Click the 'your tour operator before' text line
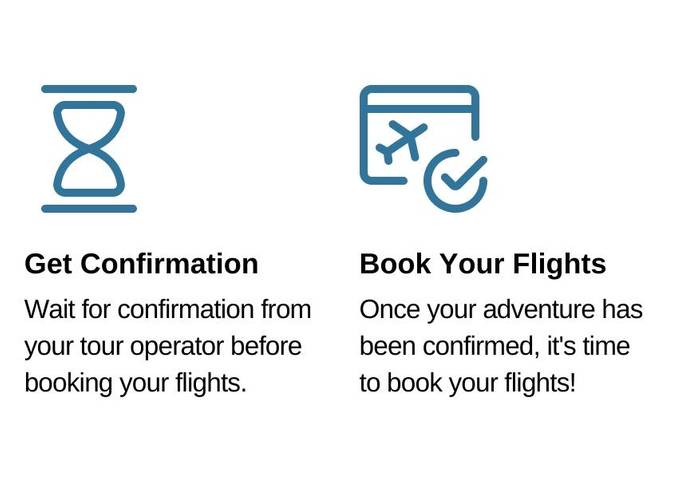This screenshot has height=496, width=680. 161,347
